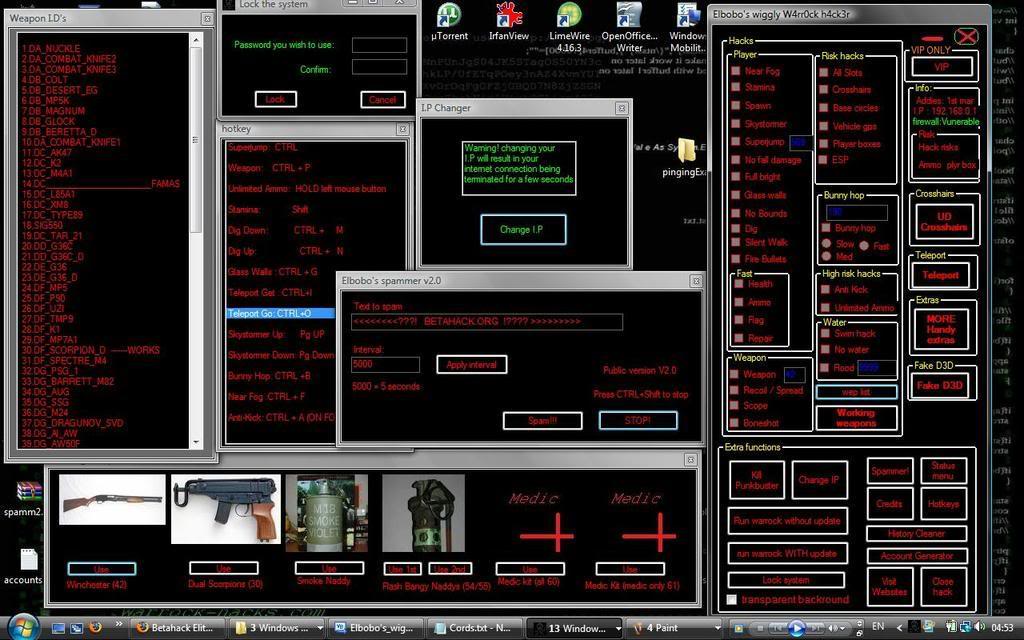This screenshot has height=640, width=1024.
Task: Click the Switch between windows quick launch icon
Action: (x=76, y=628)
